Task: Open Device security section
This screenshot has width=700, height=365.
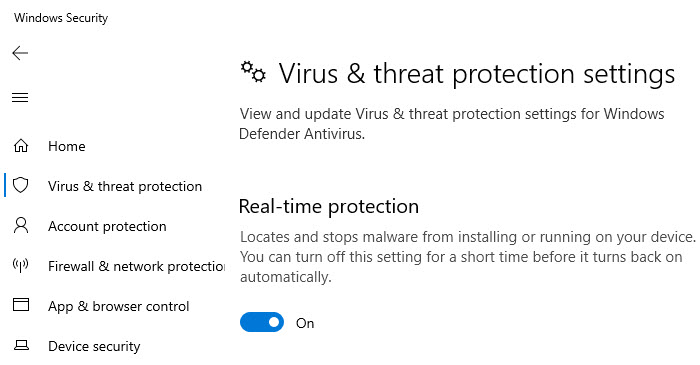Action: click(94, 346)
